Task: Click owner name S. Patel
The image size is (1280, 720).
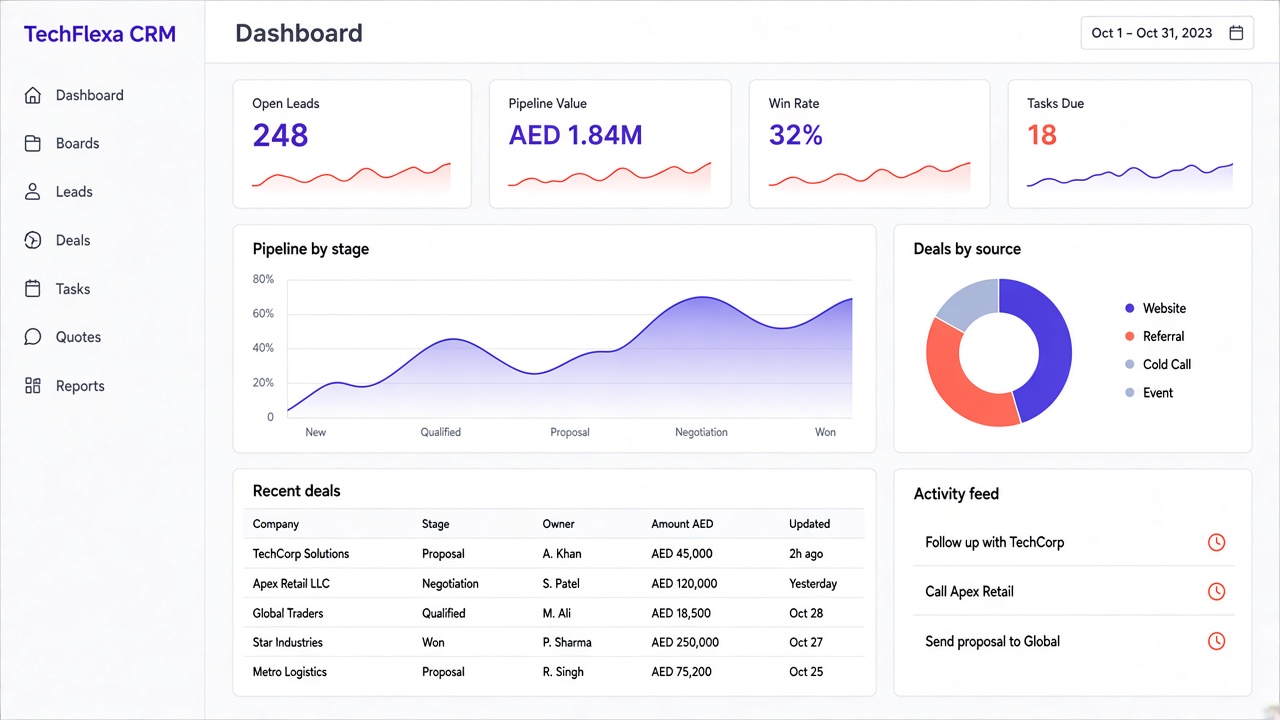Action: pyautogui.click(x=561, y=583)
